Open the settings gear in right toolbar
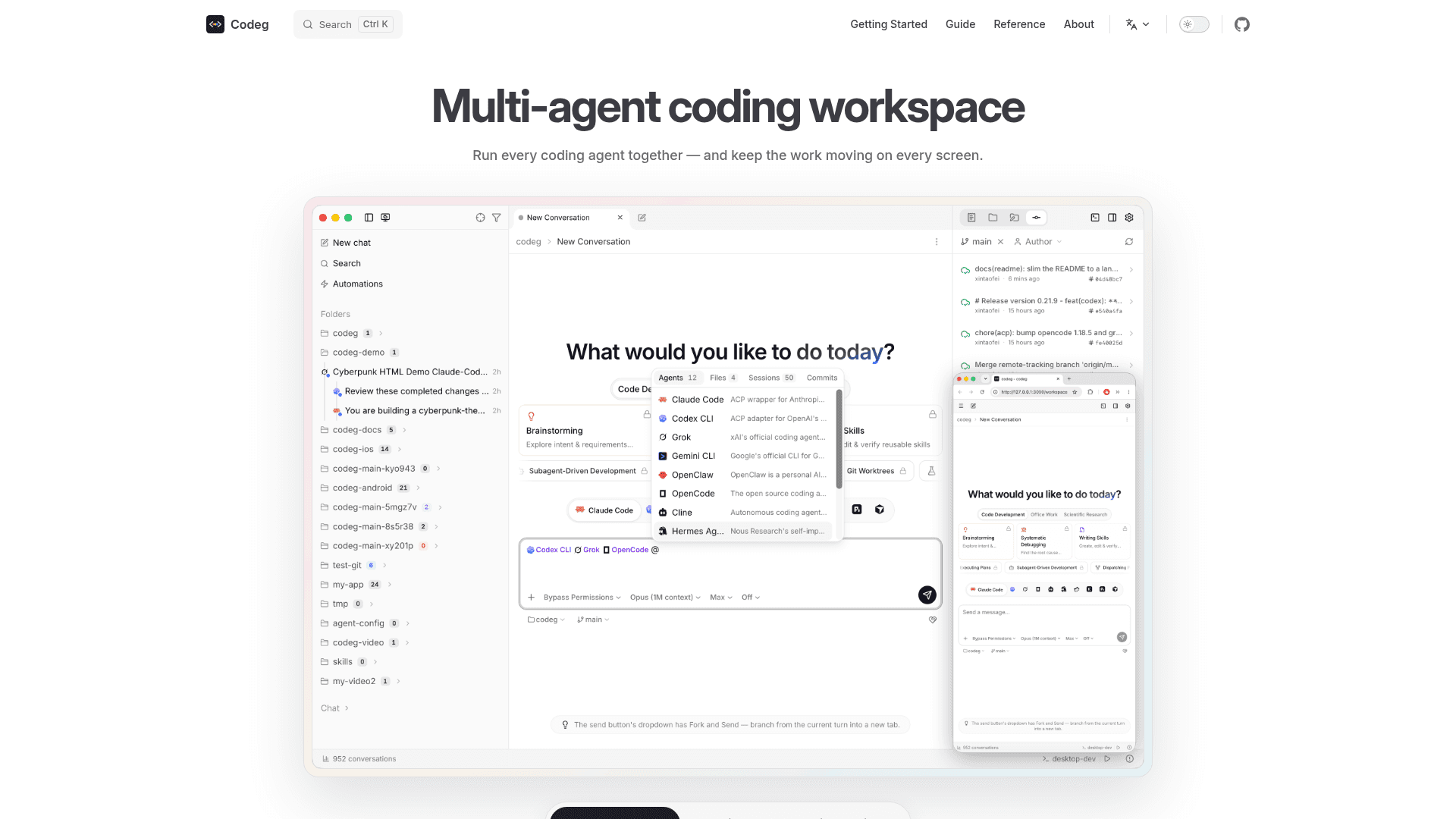The image size is (1456, 819). (x=1129, y=218)
